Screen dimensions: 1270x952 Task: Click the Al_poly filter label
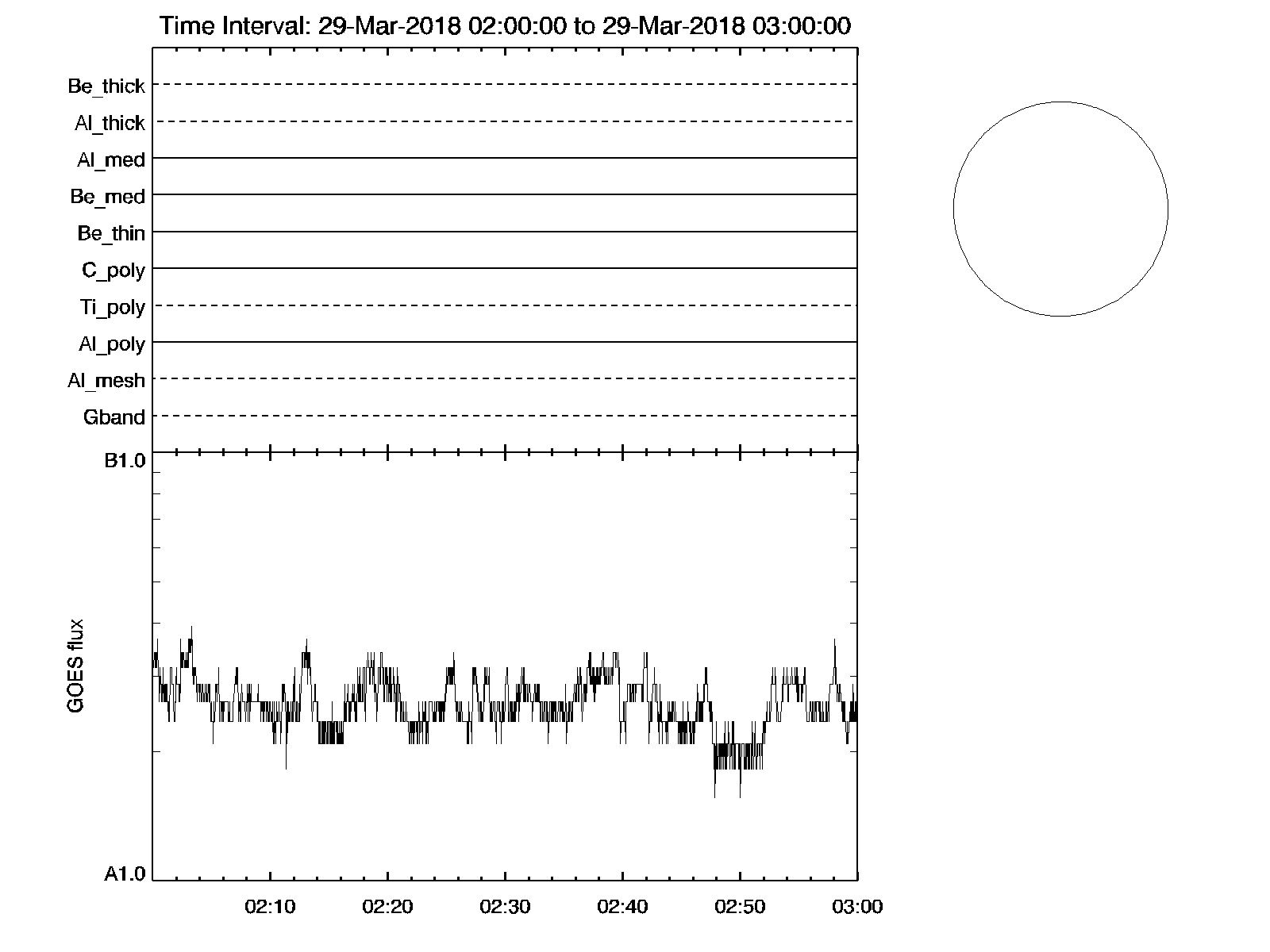click(x=112, y=344)
